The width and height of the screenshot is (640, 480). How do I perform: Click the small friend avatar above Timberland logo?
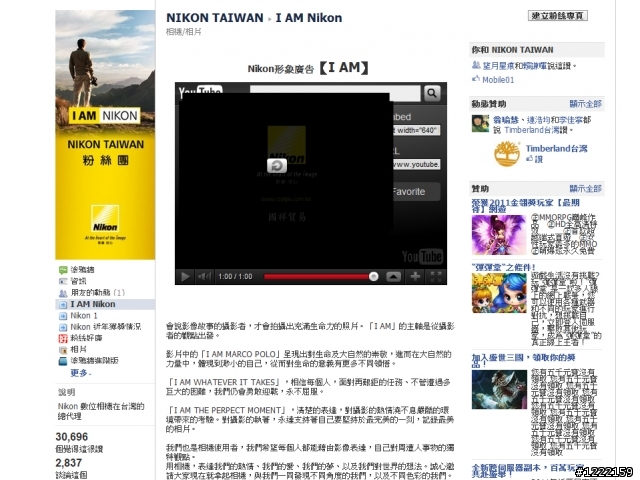pyautogui.click(x=480, y=124)
